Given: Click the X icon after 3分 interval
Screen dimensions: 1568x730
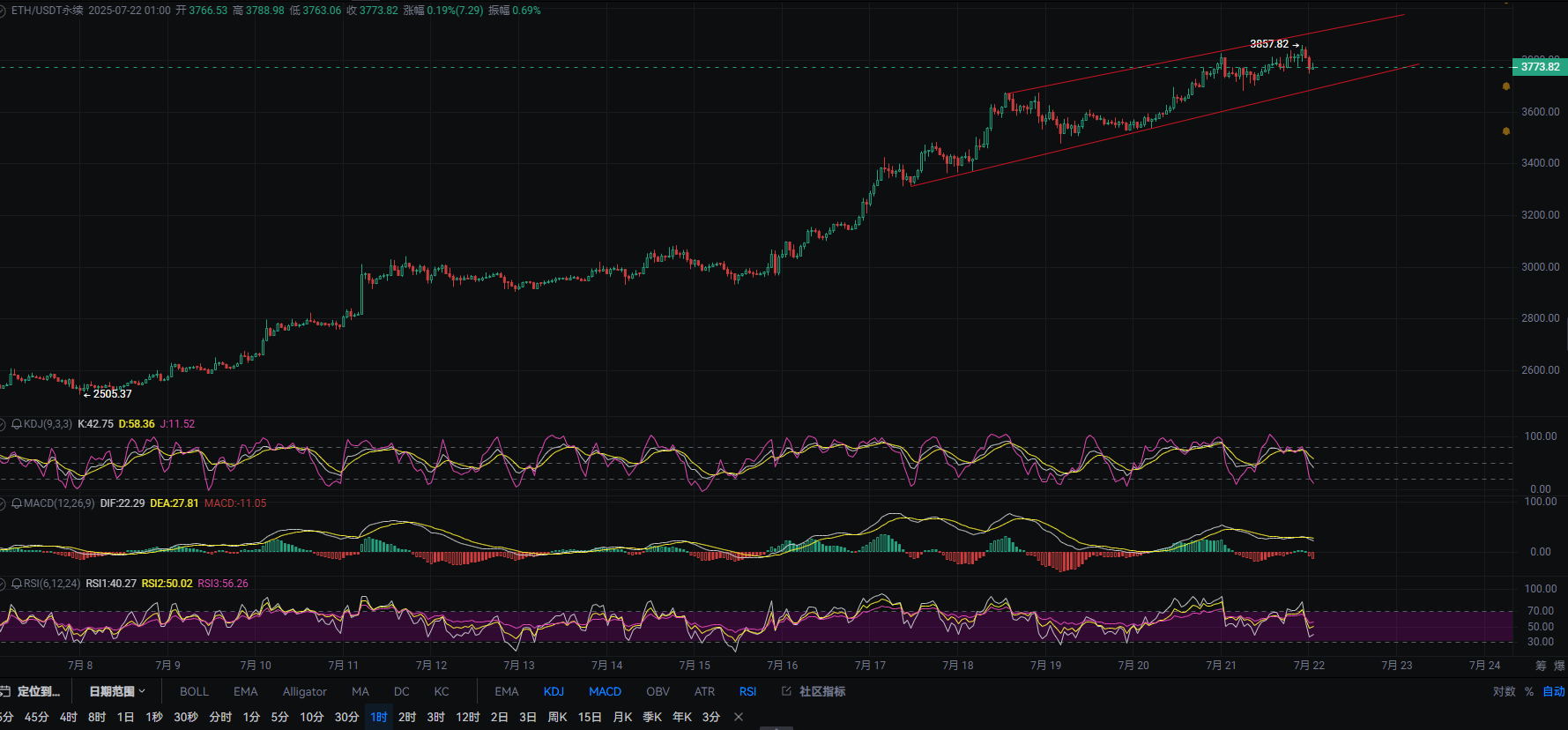Looking at the screenshot, I should (x=739, y=717).
